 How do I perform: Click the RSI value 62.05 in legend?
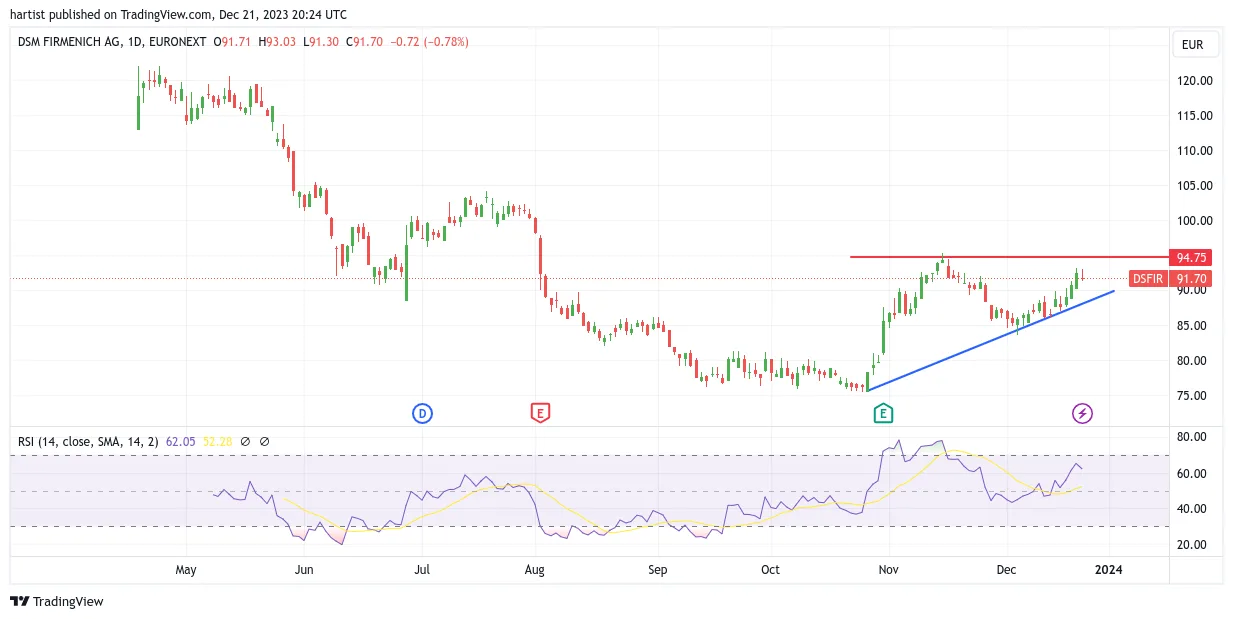point(181,441)
